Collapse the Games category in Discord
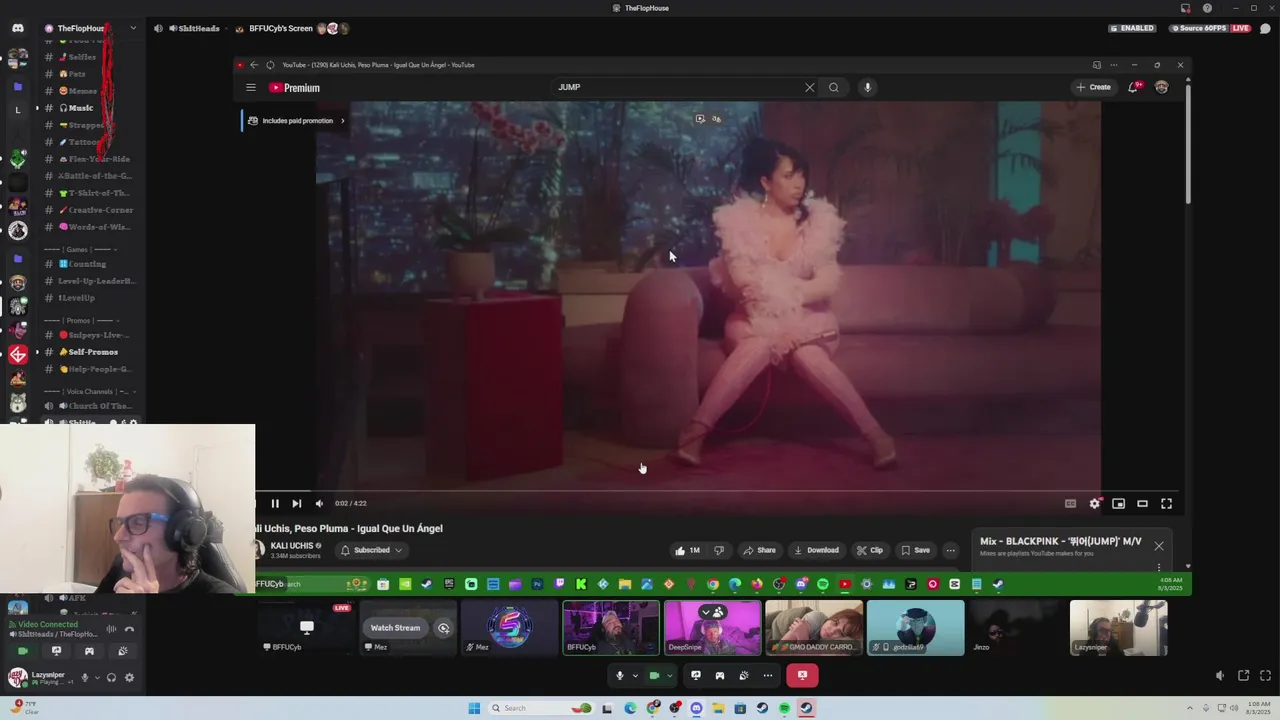 [80, 249]
